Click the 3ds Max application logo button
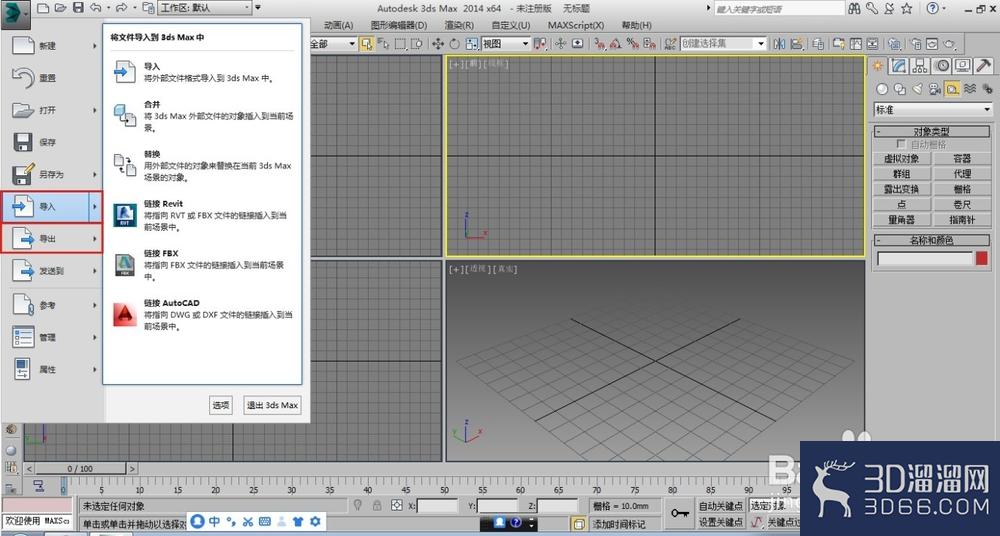1000x536 pixels. [15, 13]
